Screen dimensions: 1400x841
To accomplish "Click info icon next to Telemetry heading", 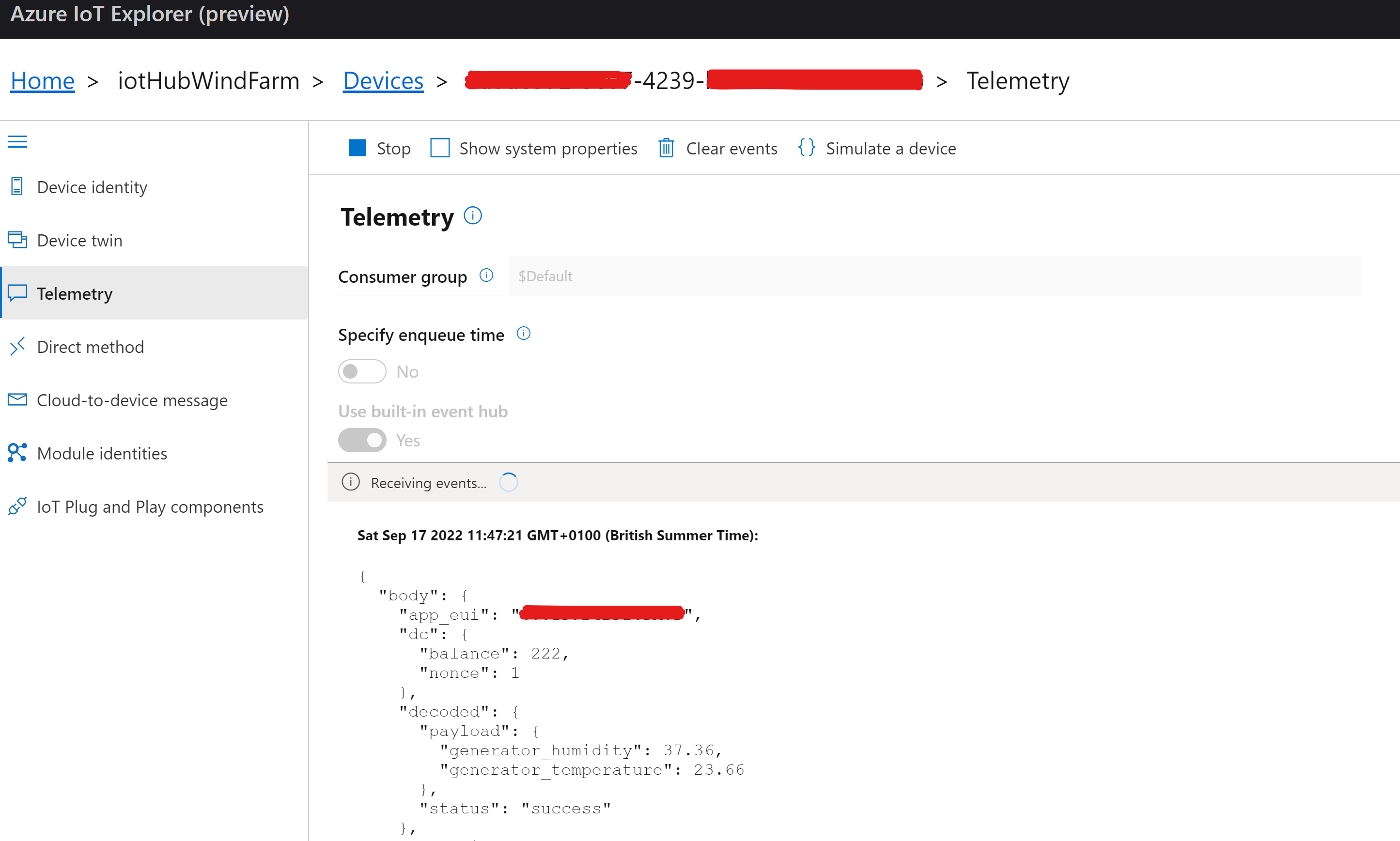I will 472,215.
